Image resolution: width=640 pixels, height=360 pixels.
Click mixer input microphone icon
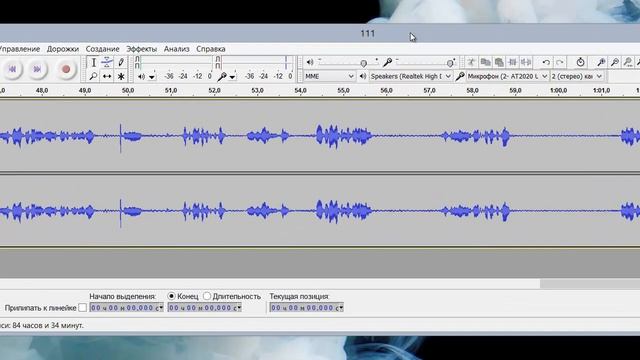pos(387,62)
